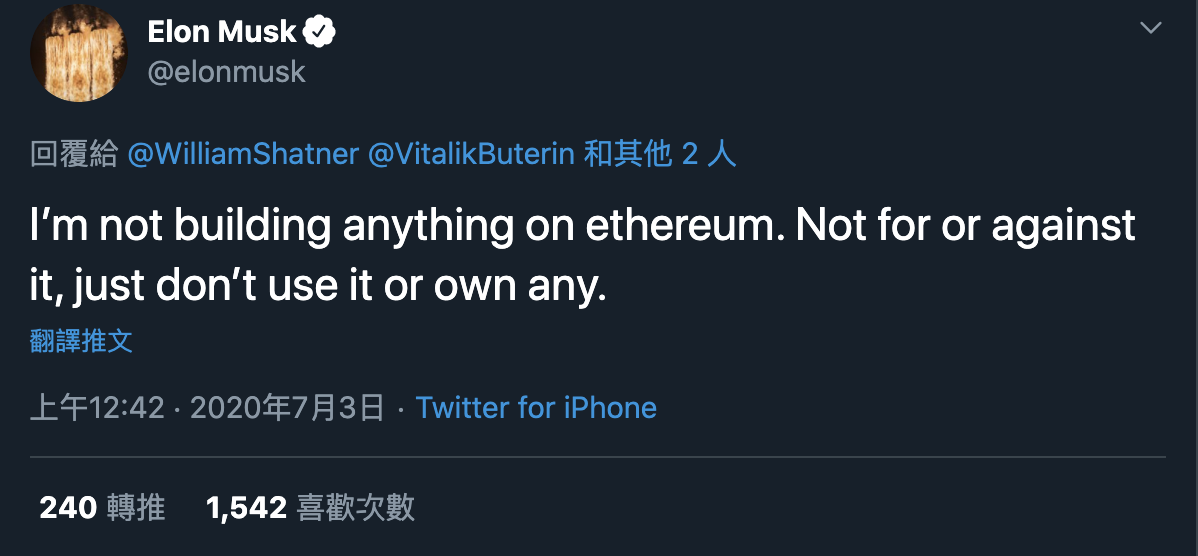Image resolution: width=1198 pixels, height=556 pixels.
Task: Open the tweet options chevron menu
Action: pos(1152,29)
